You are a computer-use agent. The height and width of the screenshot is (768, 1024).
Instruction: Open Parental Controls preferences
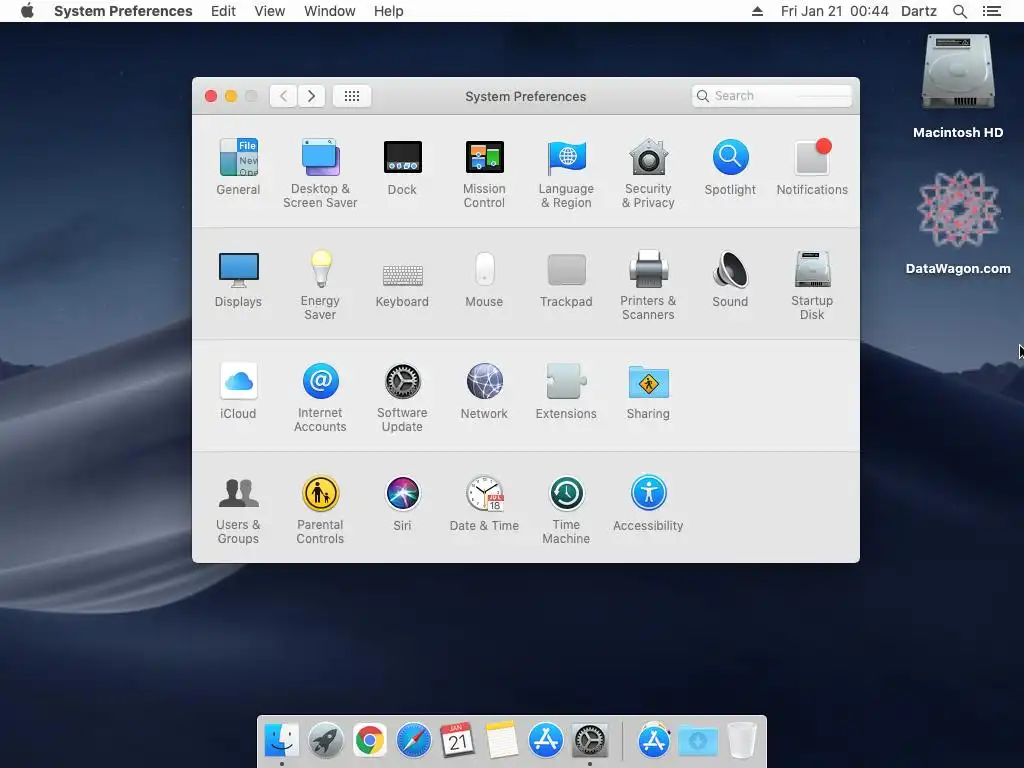point(320,509)
